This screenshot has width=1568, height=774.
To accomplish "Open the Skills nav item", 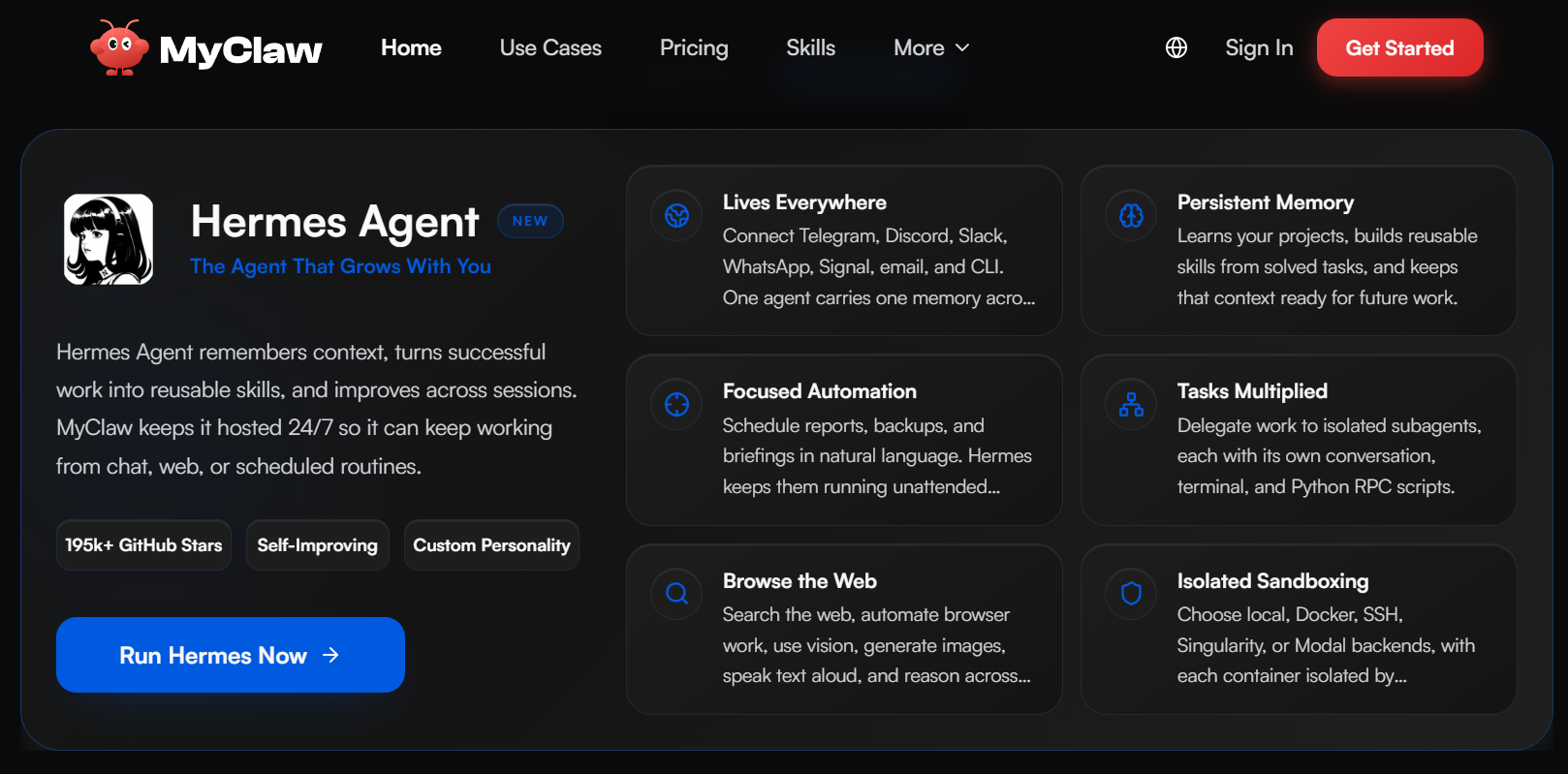I will pos(810,47).
